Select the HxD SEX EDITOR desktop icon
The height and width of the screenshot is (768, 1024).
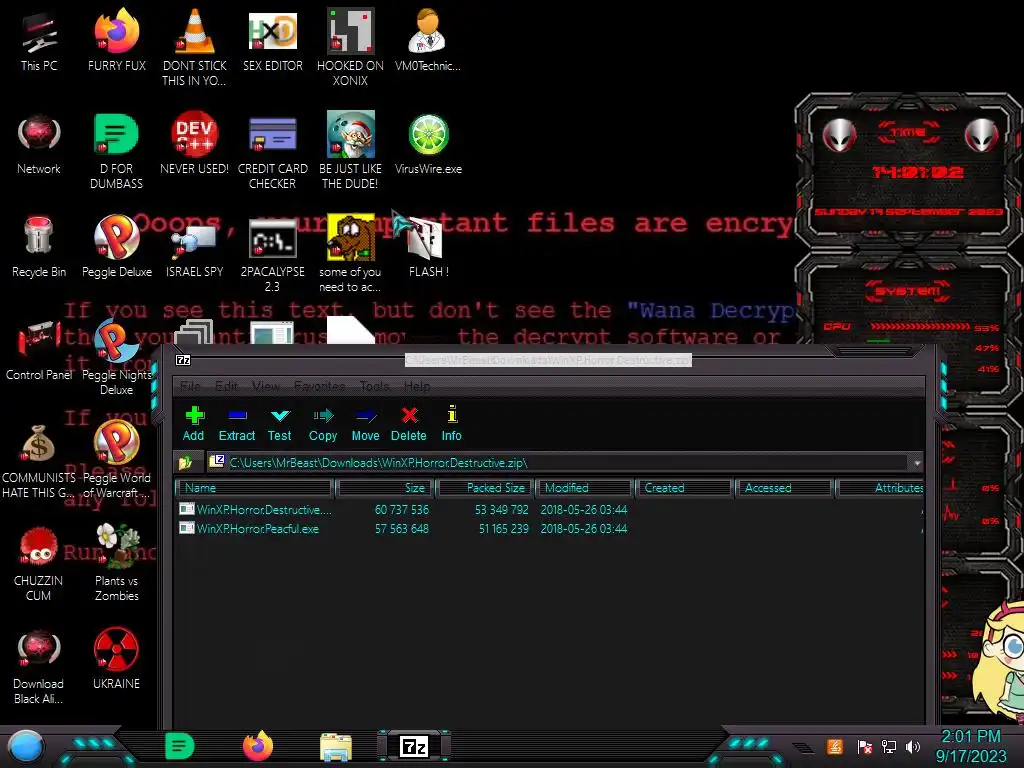click(273, 40)
